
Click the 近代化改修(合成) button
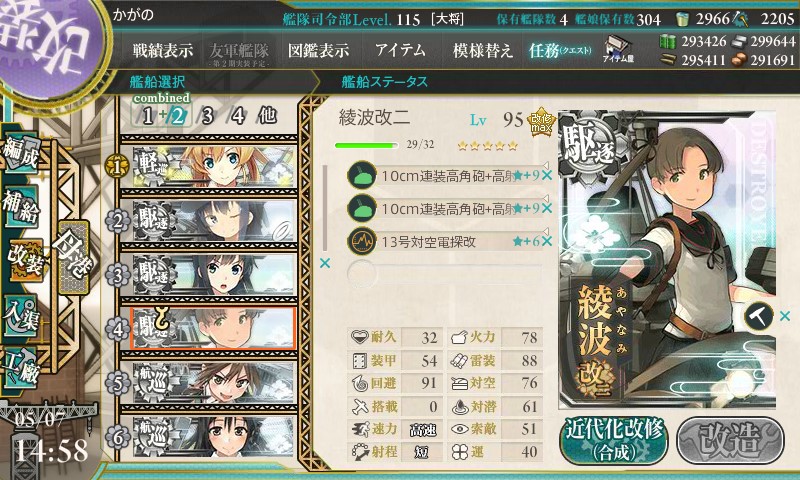click(x=614, y=440)
